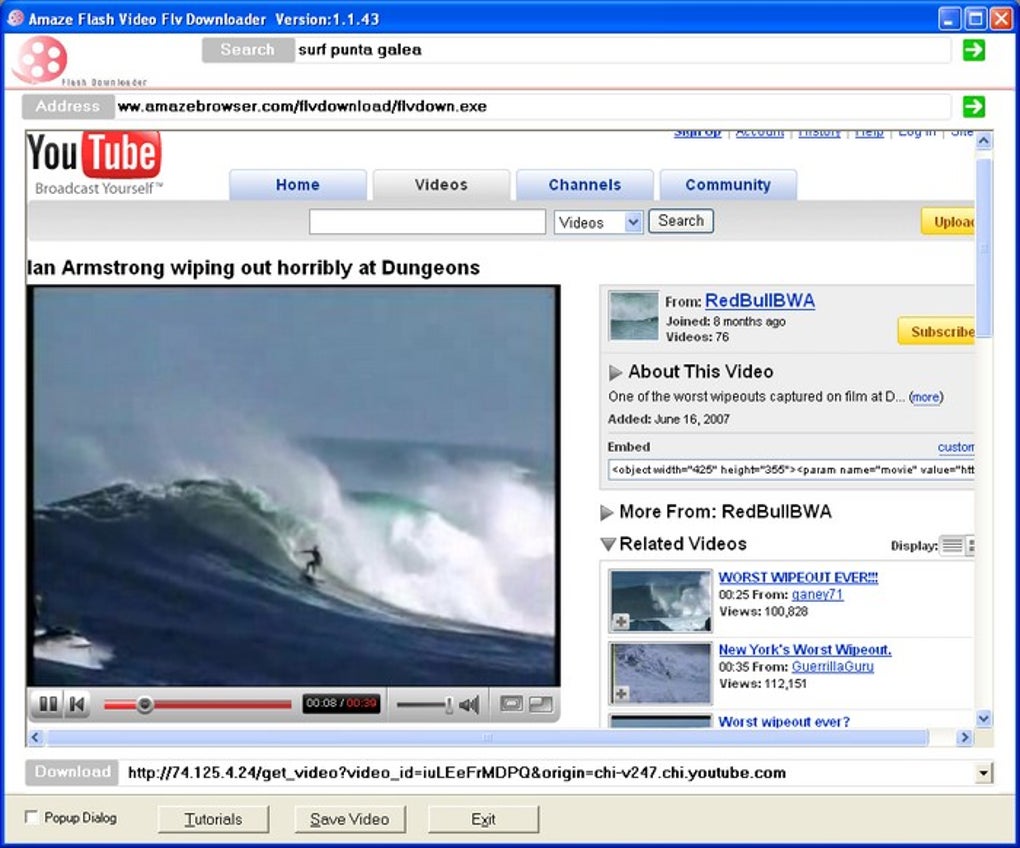Switch to the Videos tab

pyautogui.click(x=441, y=185)
